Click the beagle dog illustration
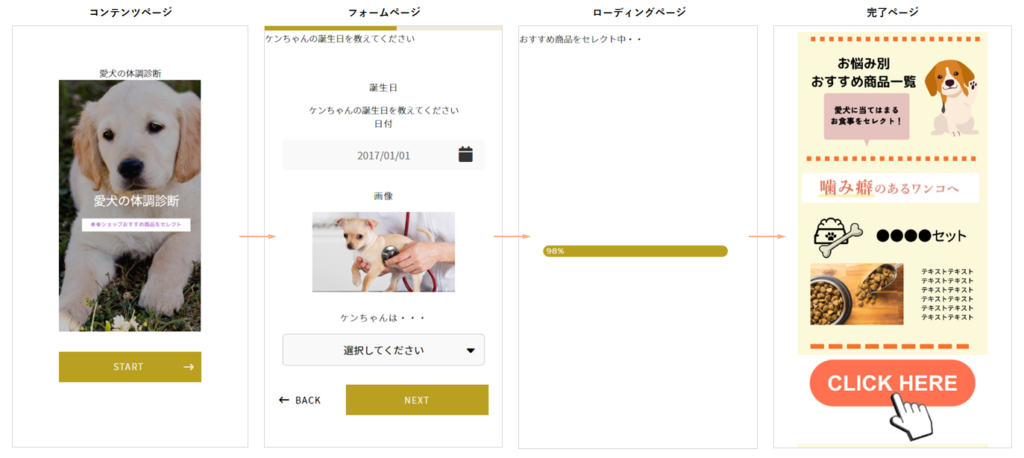Image resolution: width=1024 pixels, height=458 pixels. (949, 97)
